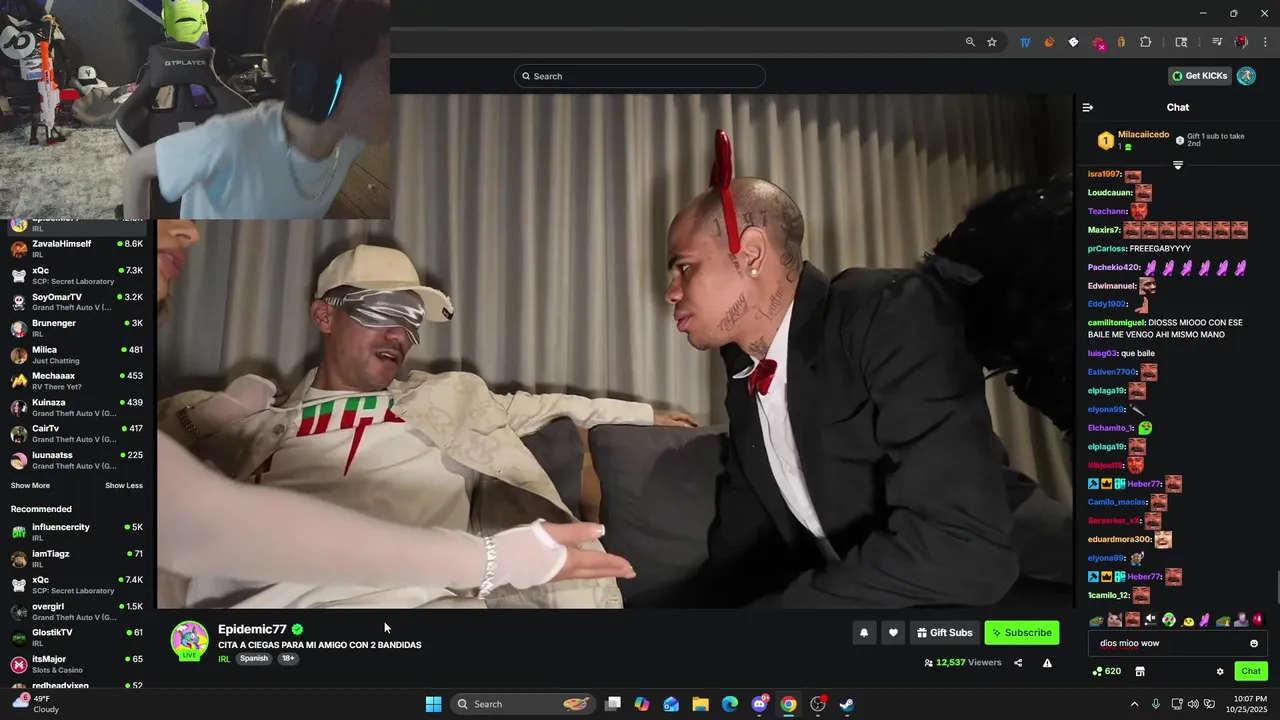
Task: Click the green Subscribe button
Action: pos(1022,633)
